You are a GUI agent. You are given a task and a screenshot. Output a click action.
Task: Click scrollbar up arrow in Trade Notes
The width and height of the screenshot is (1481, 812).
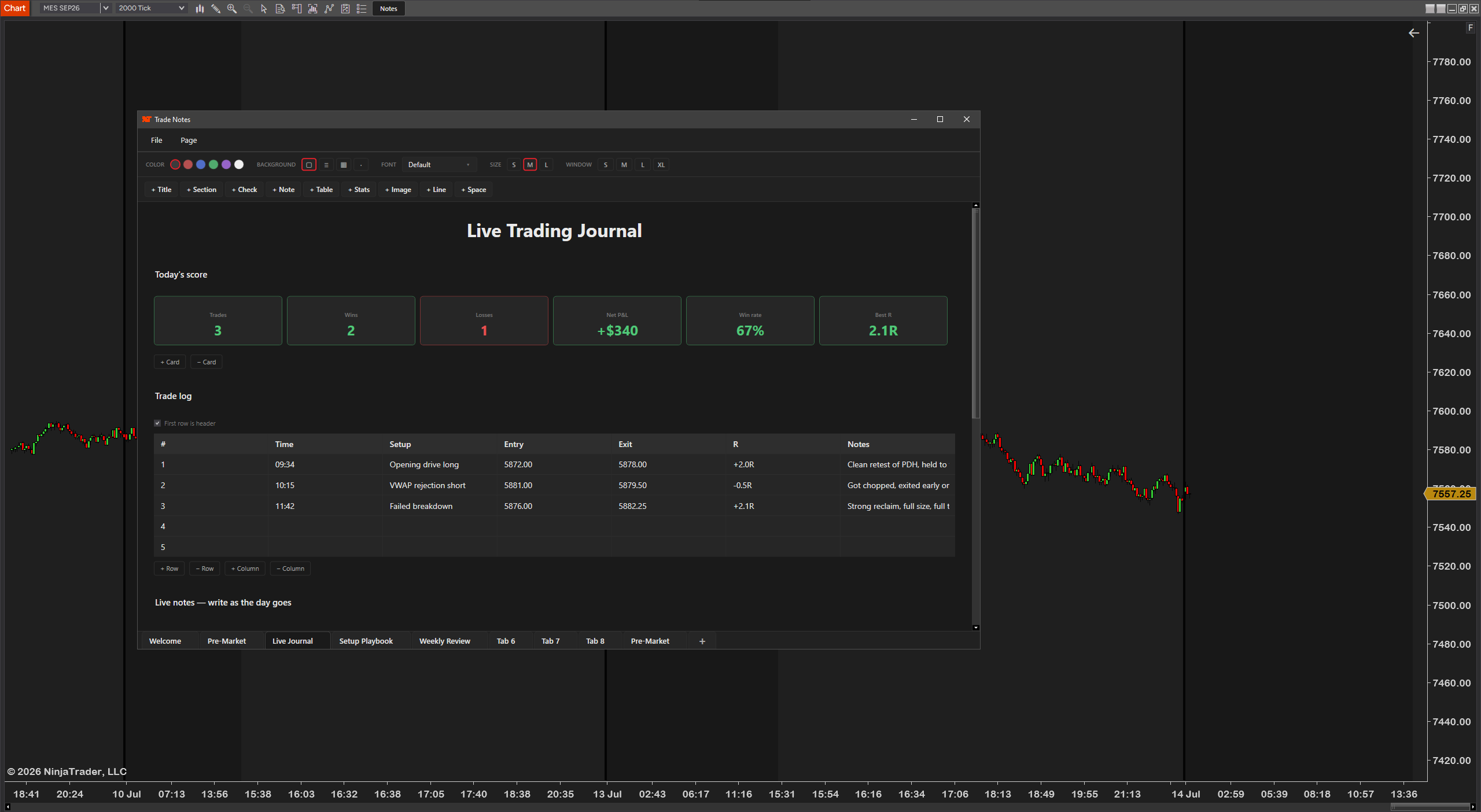point(976,205)
